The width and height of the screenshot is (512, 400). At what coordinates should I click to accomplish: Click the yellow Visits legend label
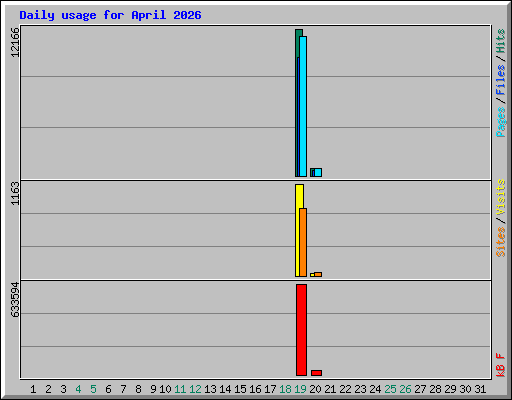[x=501, y=197]
